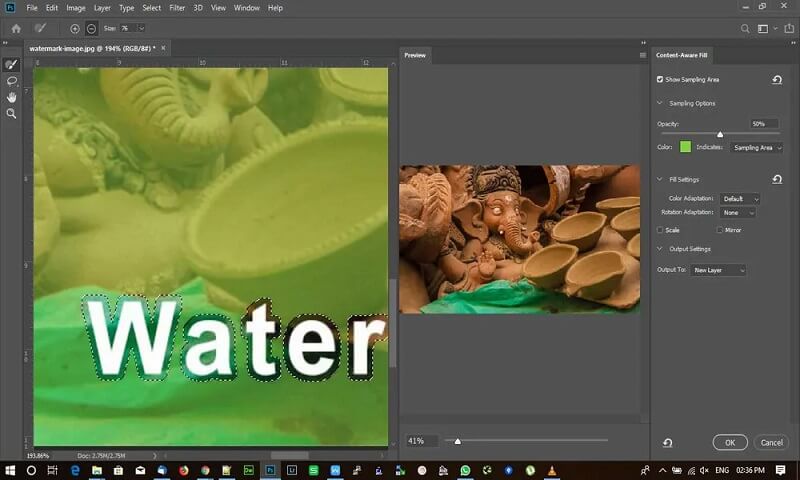The image size is (800, 480).
Task: Click the add to sampling area plus icon
Action: 75,28
